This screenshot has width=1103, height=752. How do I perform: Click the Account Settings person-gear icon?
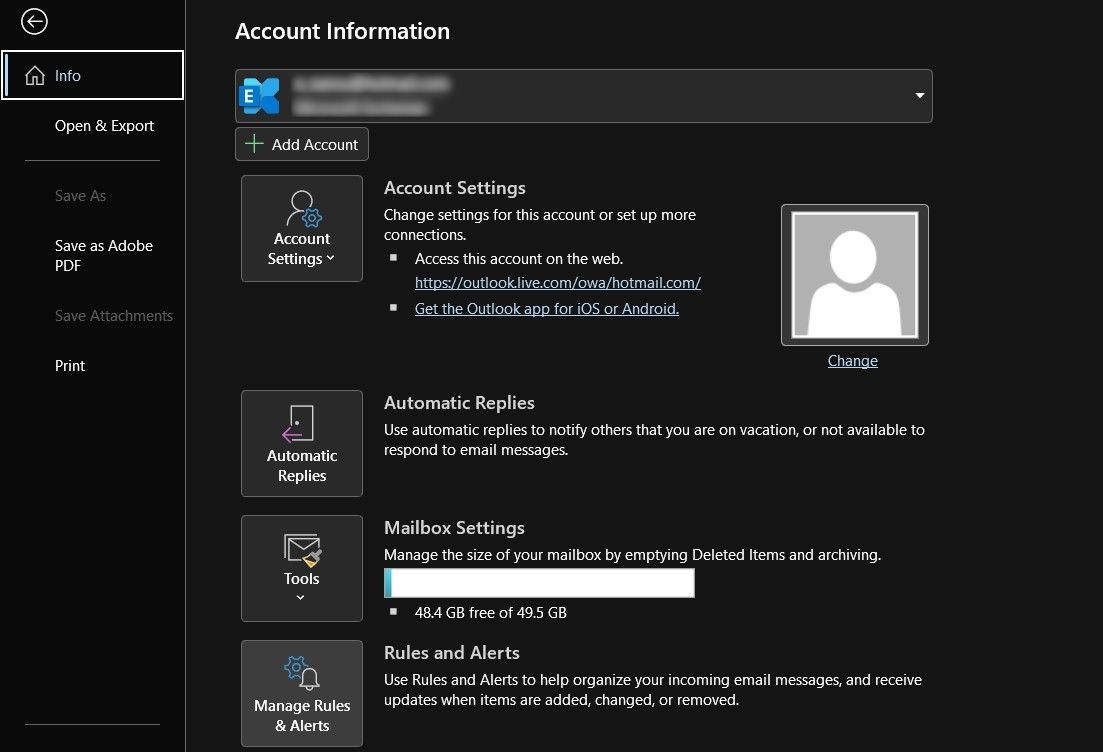(x=303, y=208)
